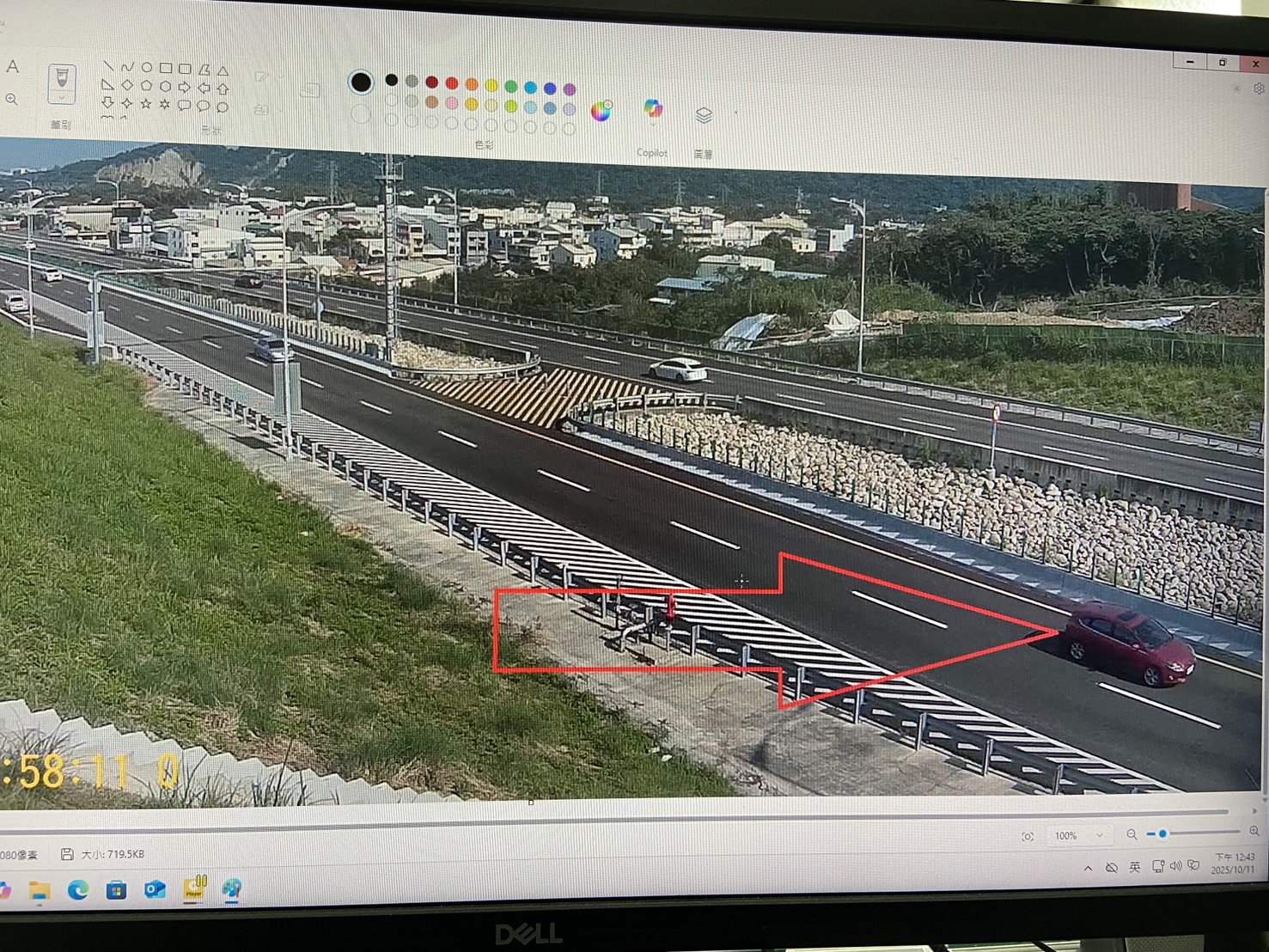Viewport: 1269px width, 952px height.
Task: Click the file size 719.5KB status text
Action: [113, 854]
